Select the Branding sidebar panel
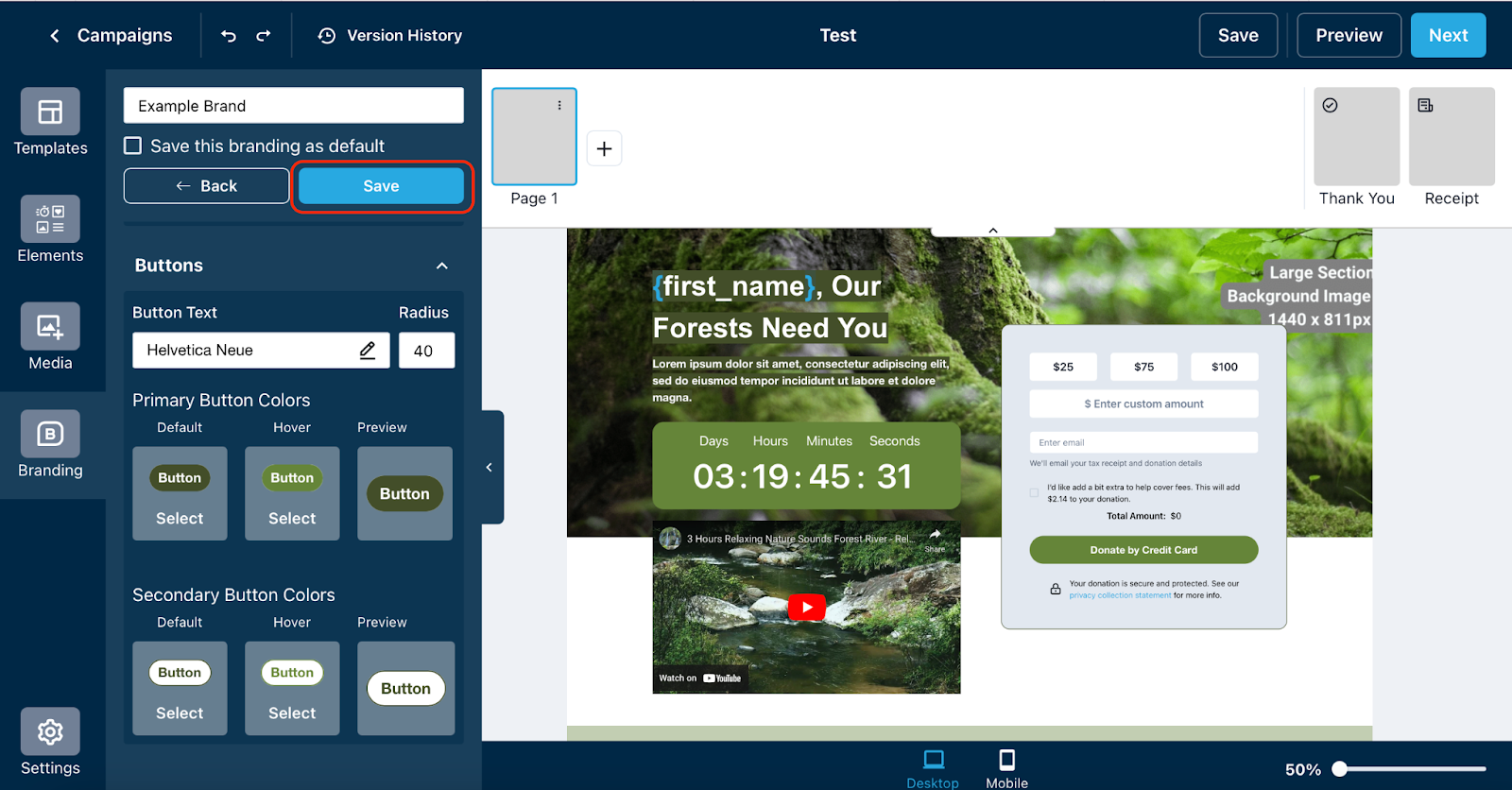The width and height of the screenshot is (1512, 790). click(50, 445)
